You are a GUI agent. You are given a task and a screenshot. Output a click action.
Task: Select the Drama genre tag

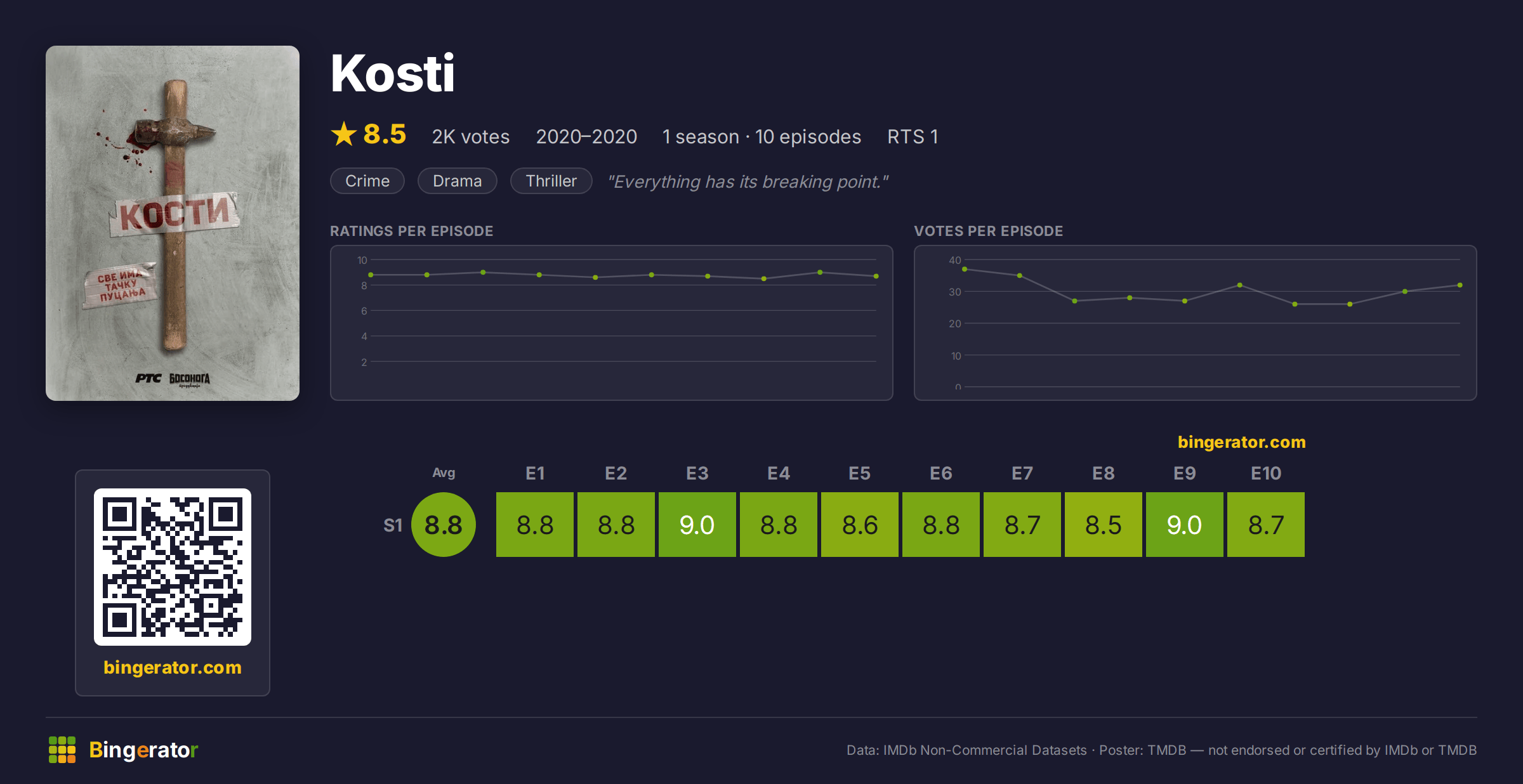458,181
